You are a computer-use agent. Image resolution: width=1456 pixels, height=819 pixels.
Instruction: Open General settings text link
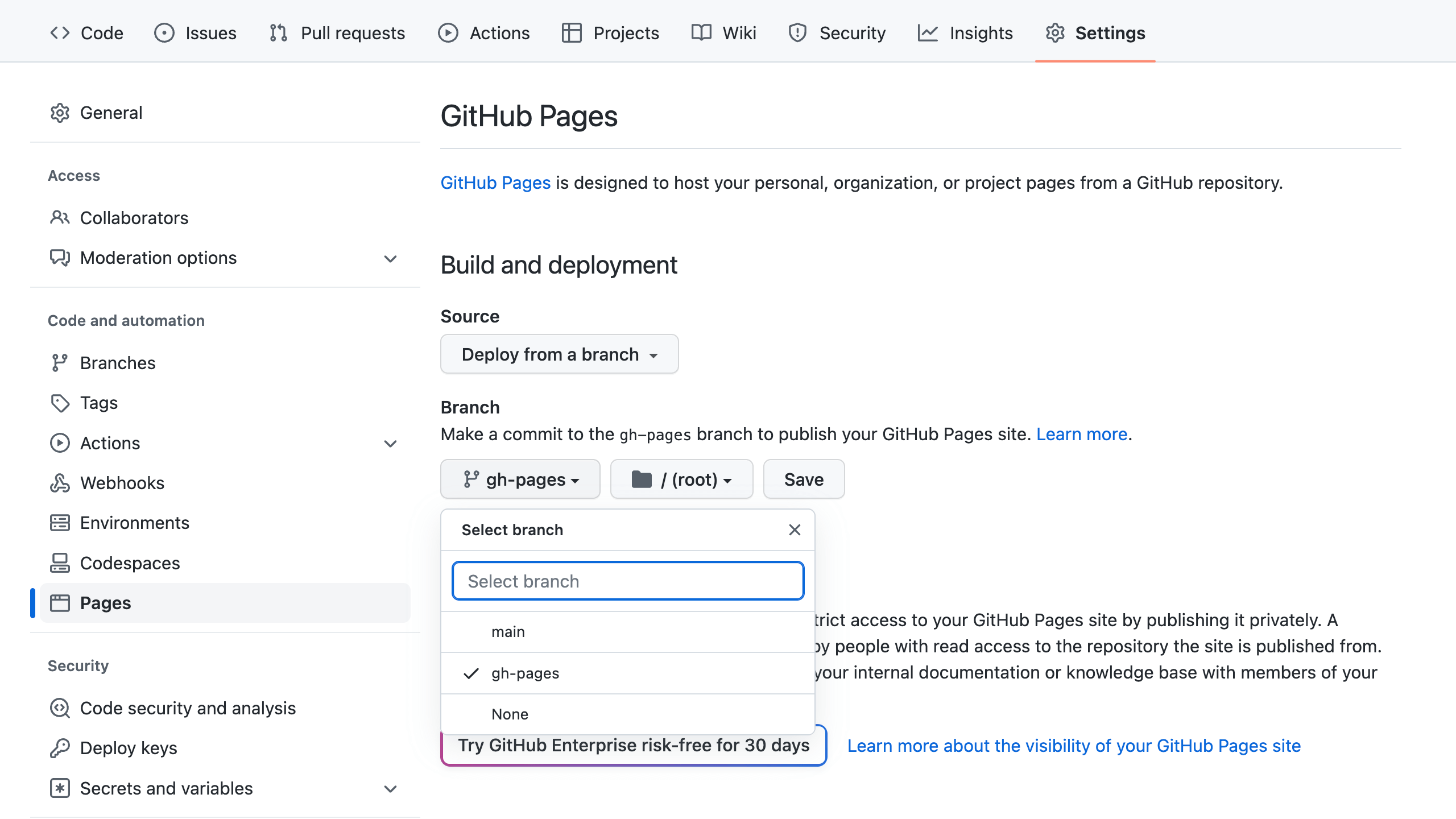(111, 113)
